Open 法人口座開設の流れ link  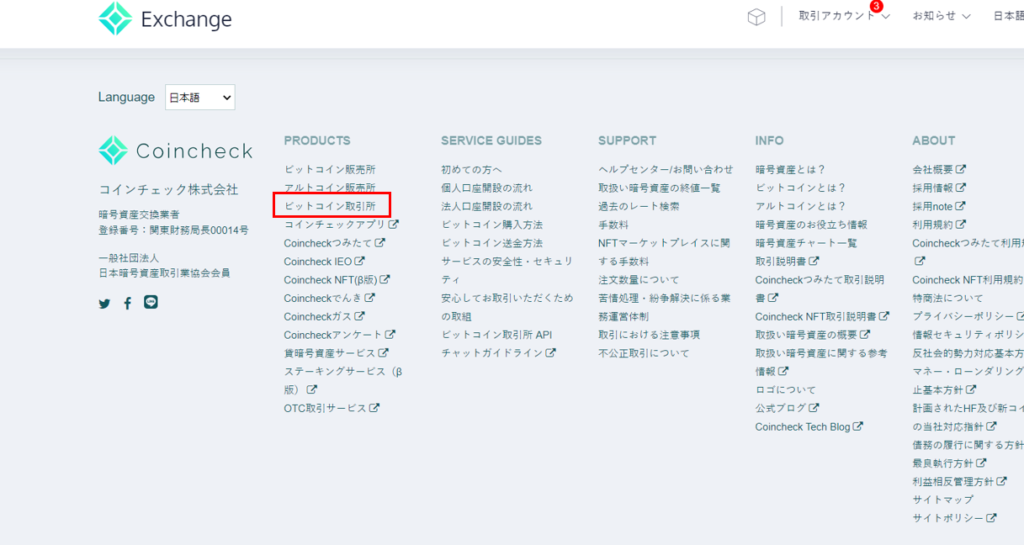487,206
